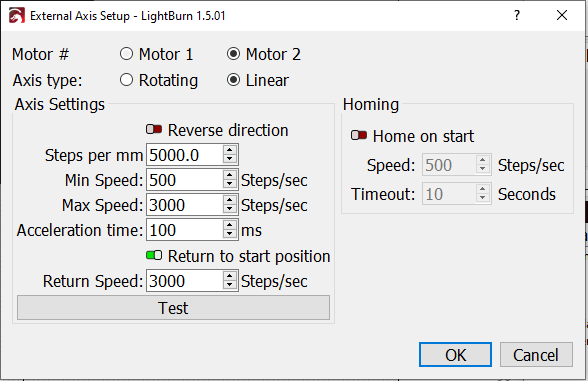Click the Test button
Viewport: 588px width, 381px height.
tap(173, 308)
